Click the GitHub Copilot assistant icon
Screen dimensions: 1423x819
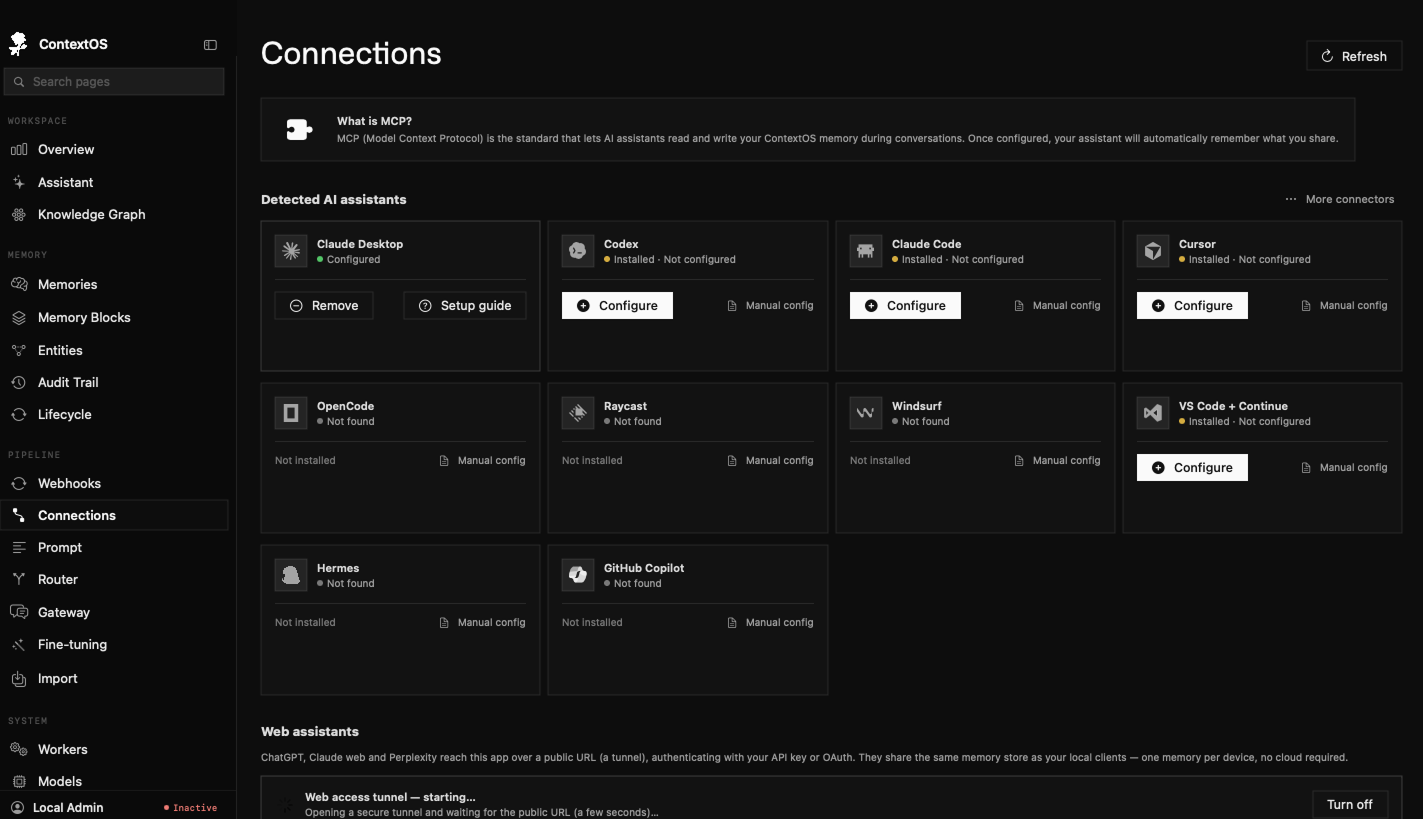[x=578, y=575]
